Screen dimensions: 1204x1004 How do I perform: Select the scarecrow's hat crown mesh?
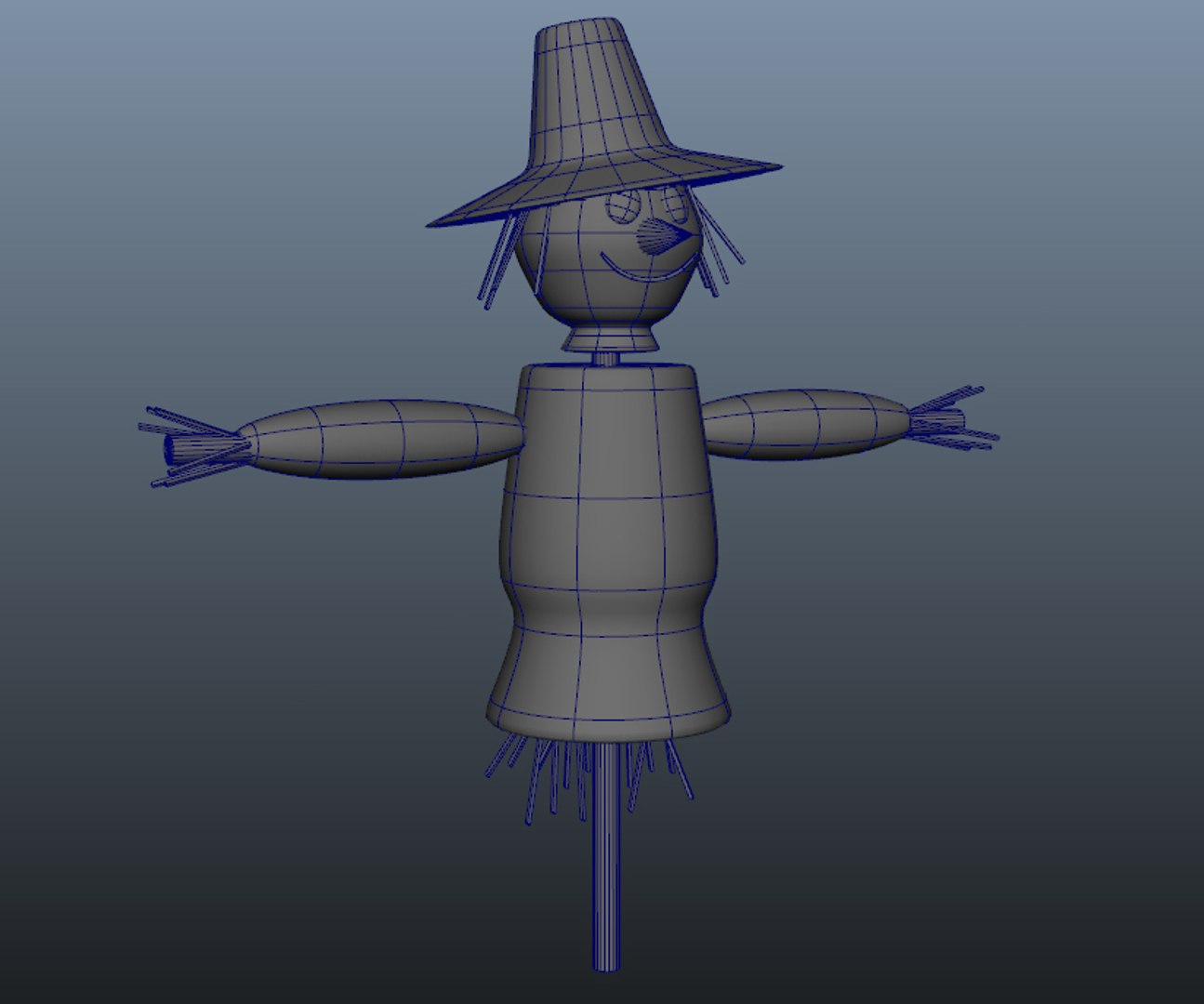click(595, 93)
